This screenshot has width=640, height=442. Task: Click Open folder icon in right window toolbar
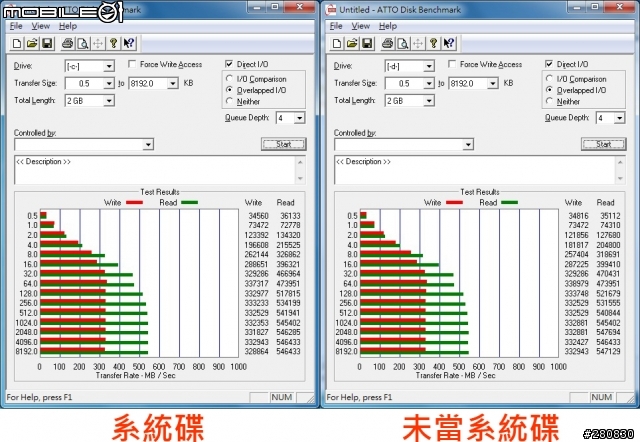(x=352, y=43)
